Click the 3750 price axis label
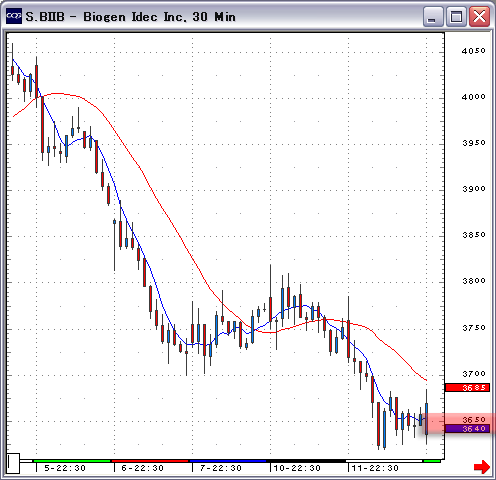 474,328
